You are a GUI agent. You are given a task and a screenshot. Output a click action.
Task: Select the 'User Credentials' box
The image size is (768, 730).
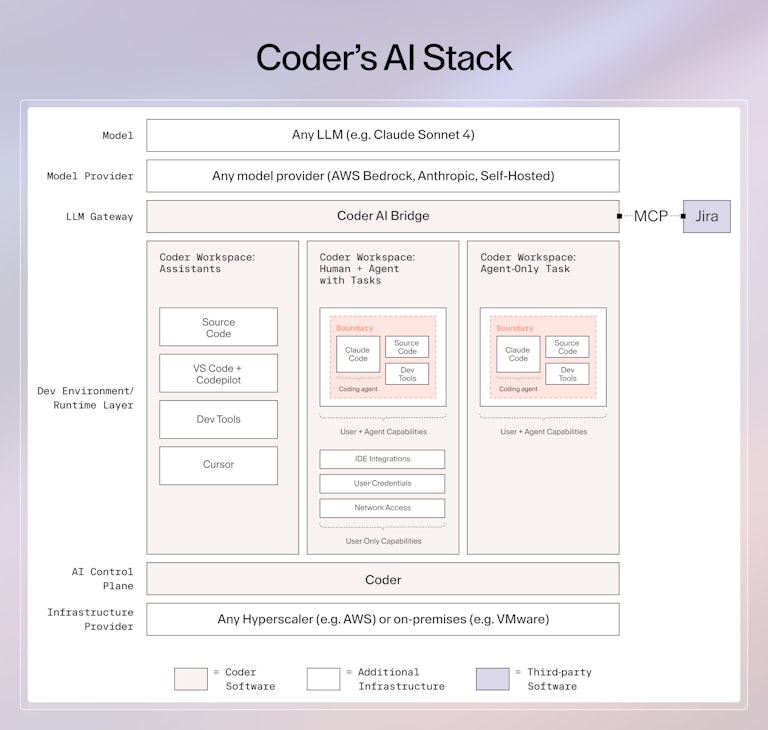click(x=383, y=484)
